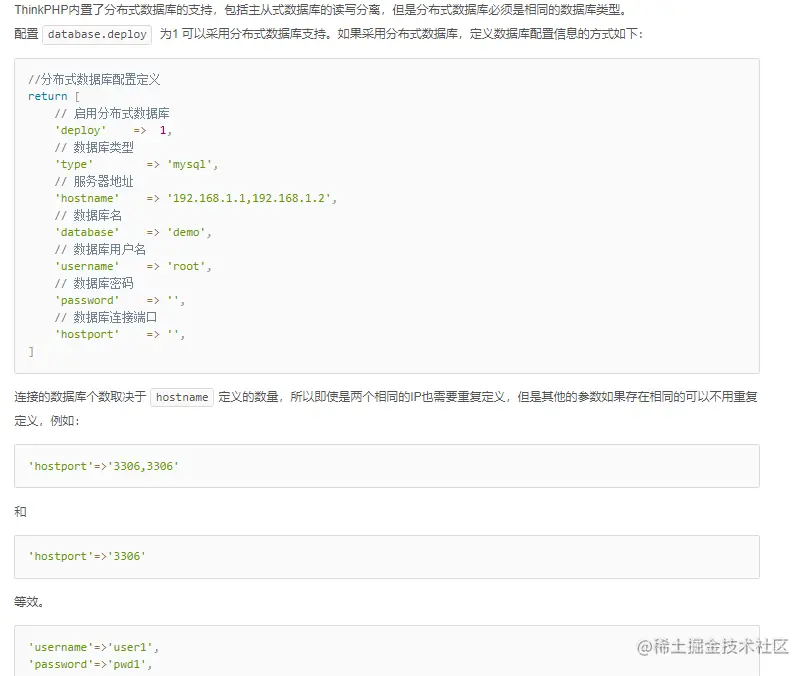Click the word '和' between code blocks
Viewport: 809px width, 676px height.
click(x=20, y=511)
